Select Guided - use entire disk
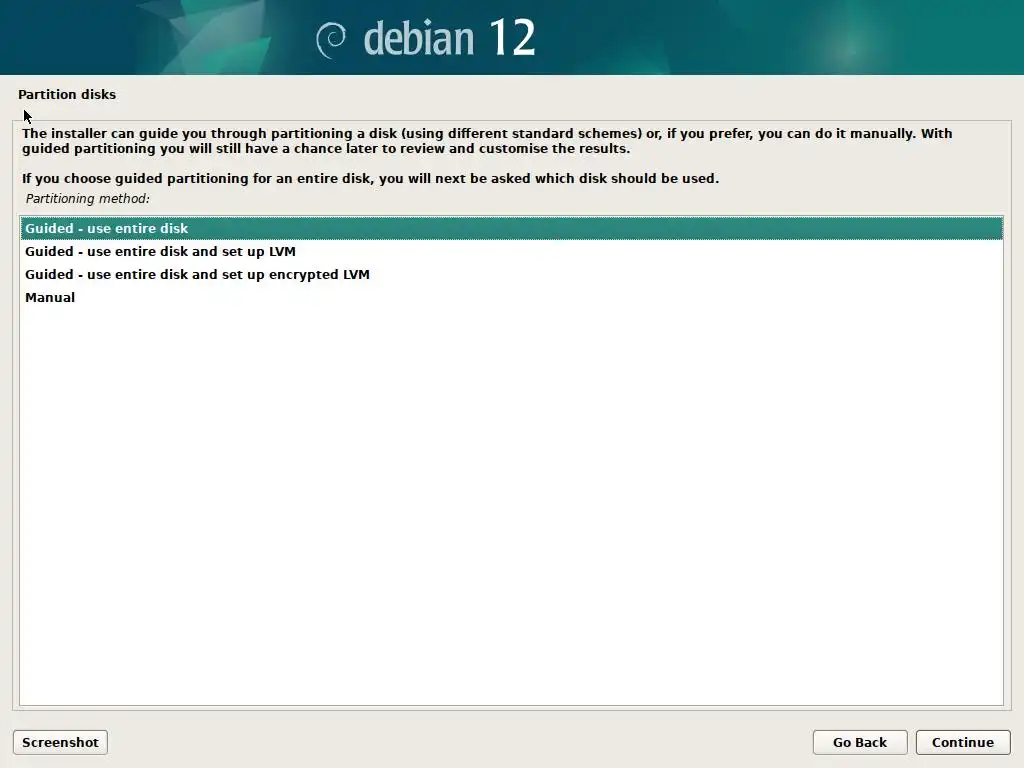The width and height of the screenshot is (1024, 768). [x=511, y=229]
